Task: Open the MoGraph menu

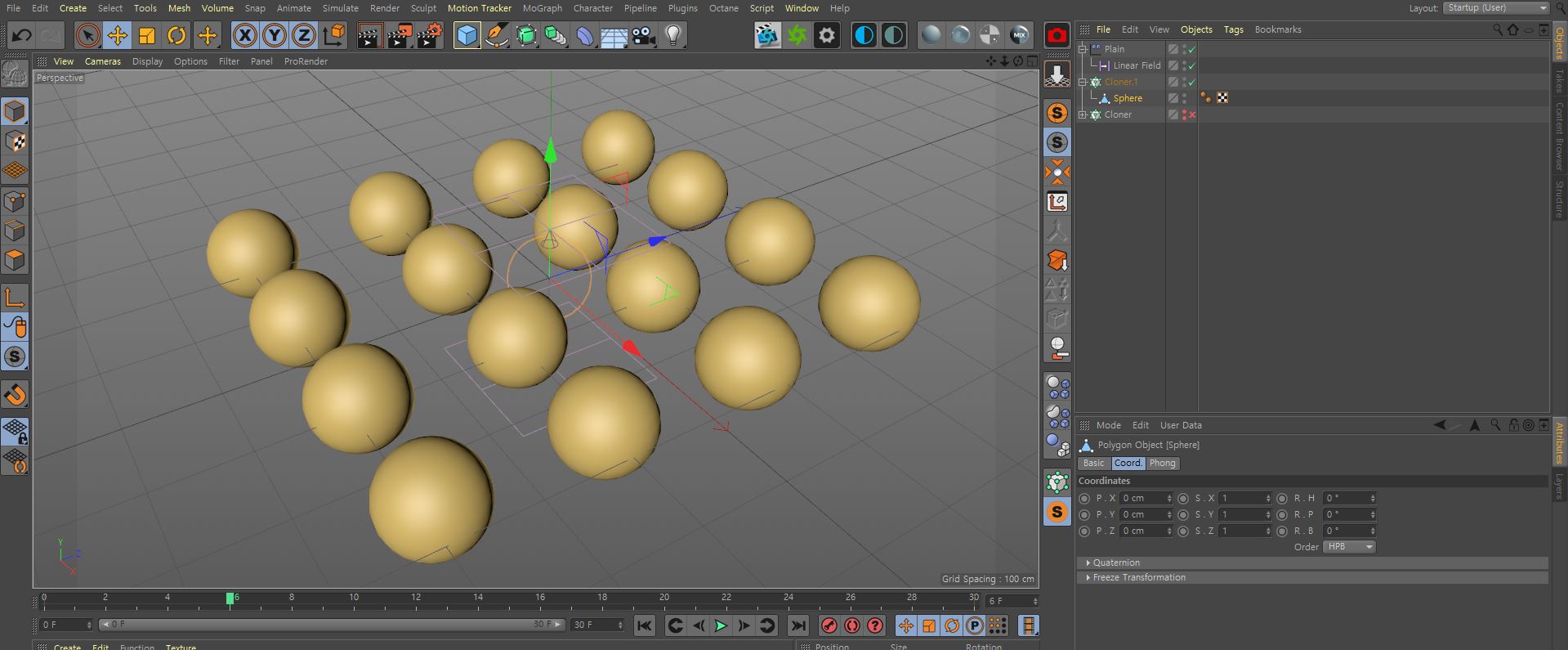Action: tap(542, 8)
